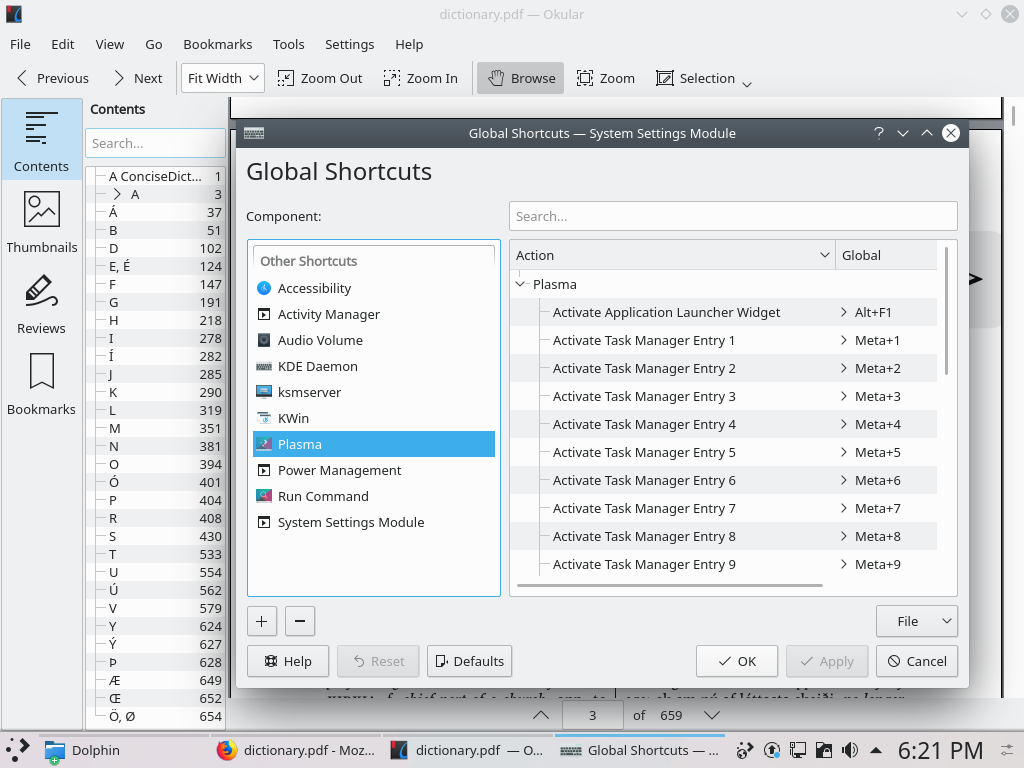Select the ksmserver component

click(374, 392)
